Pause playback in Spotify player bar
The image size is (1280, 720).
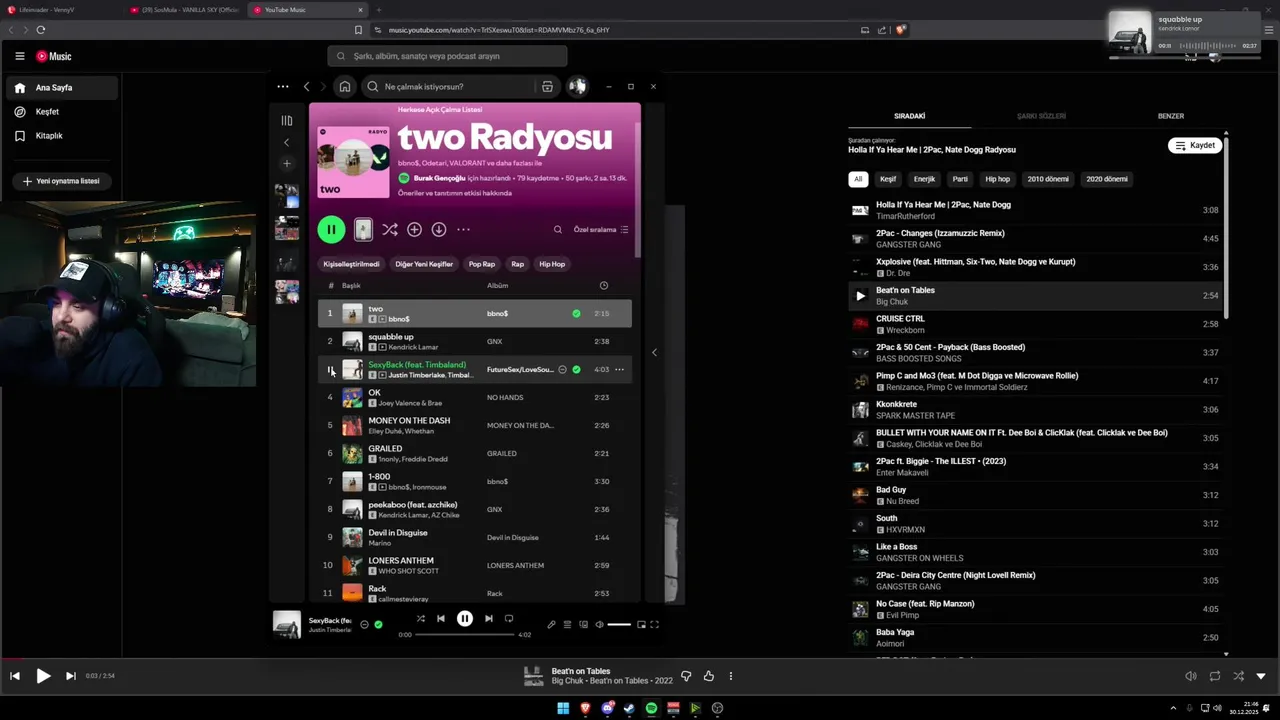(x=465, y=619)
